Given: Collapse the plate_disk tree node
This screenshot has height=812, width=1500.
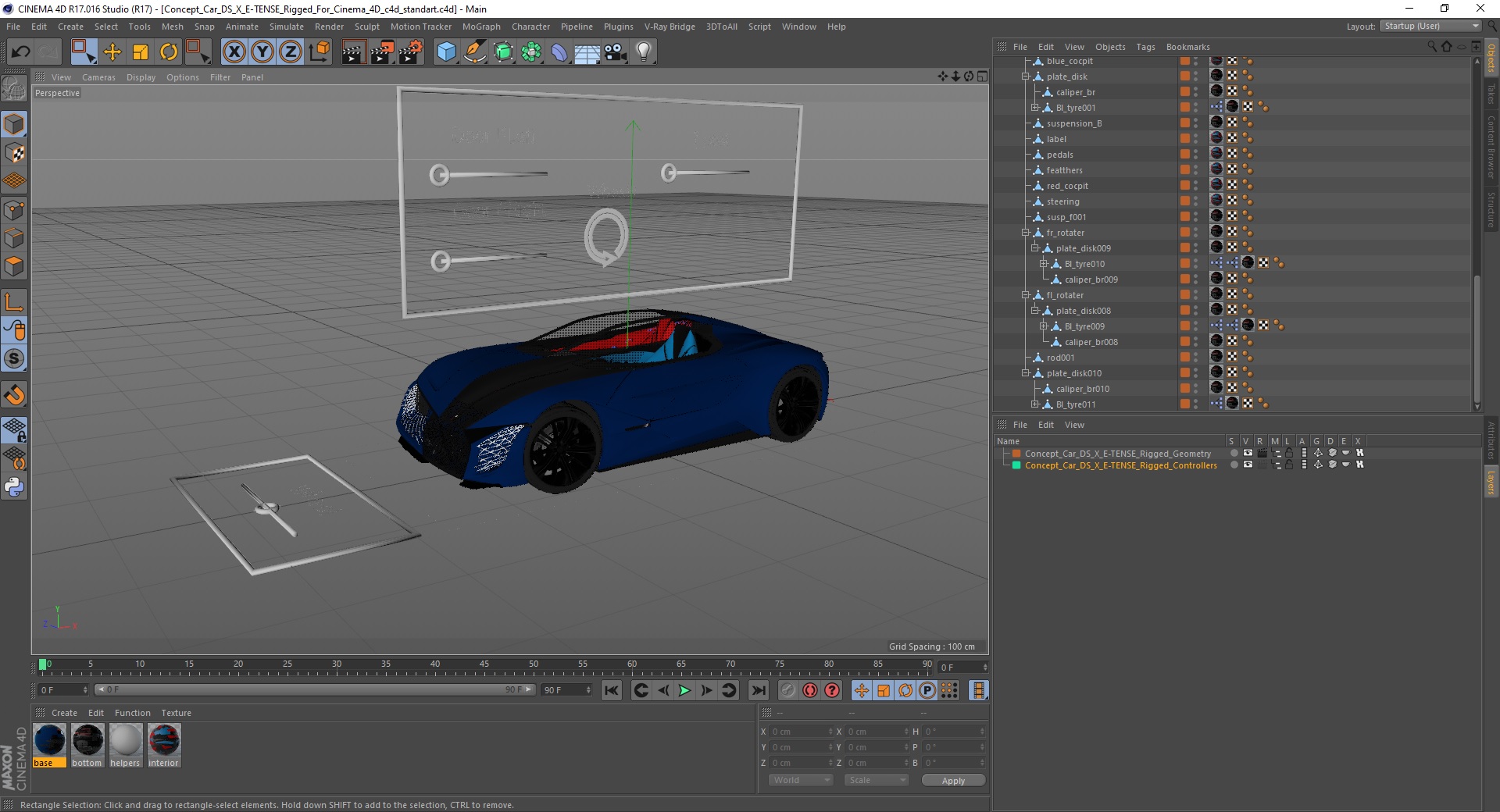Looking at the screenshot, I should tap(1026, 77).
